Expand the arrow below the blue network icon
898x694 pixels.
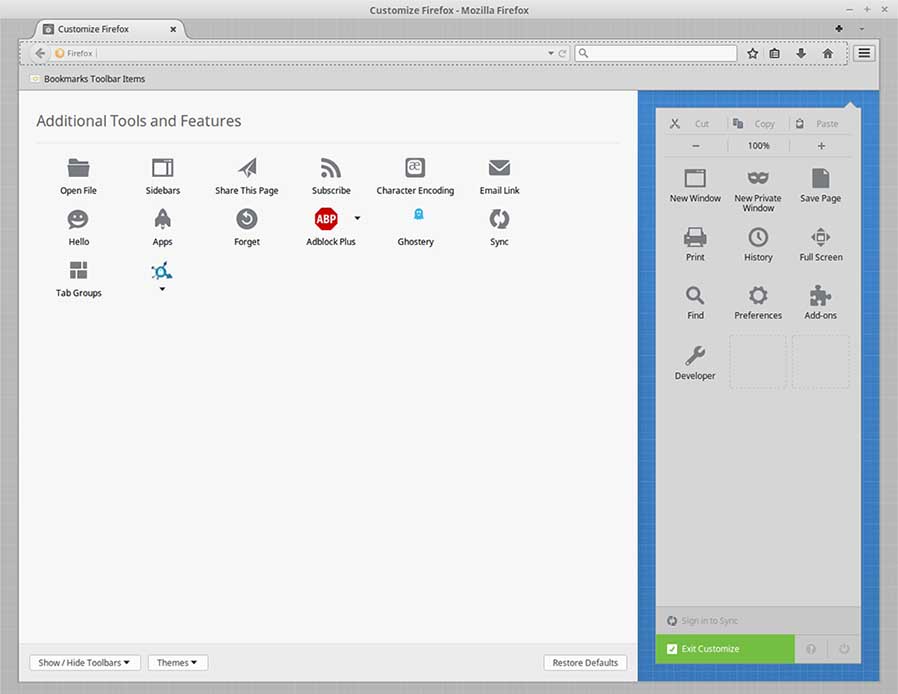click(162, 289)
